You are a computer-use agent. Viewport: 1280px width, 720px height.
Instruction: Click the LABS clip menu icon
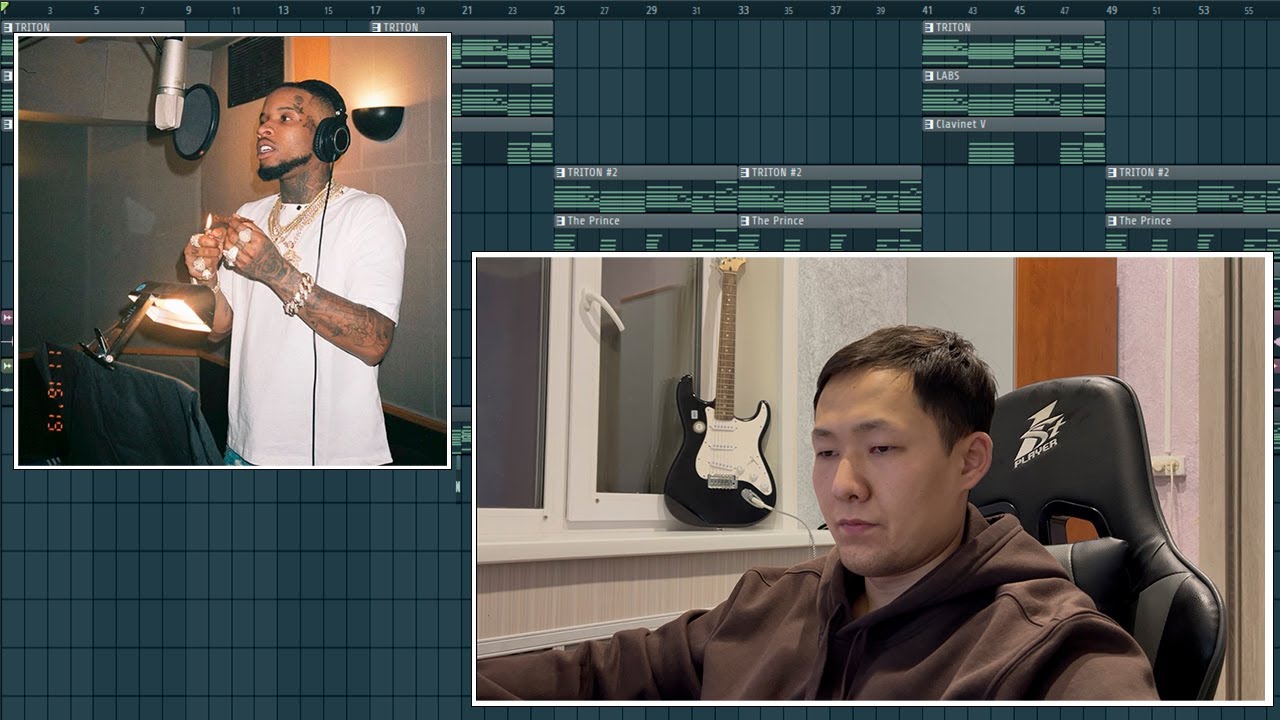click(928, 75)
